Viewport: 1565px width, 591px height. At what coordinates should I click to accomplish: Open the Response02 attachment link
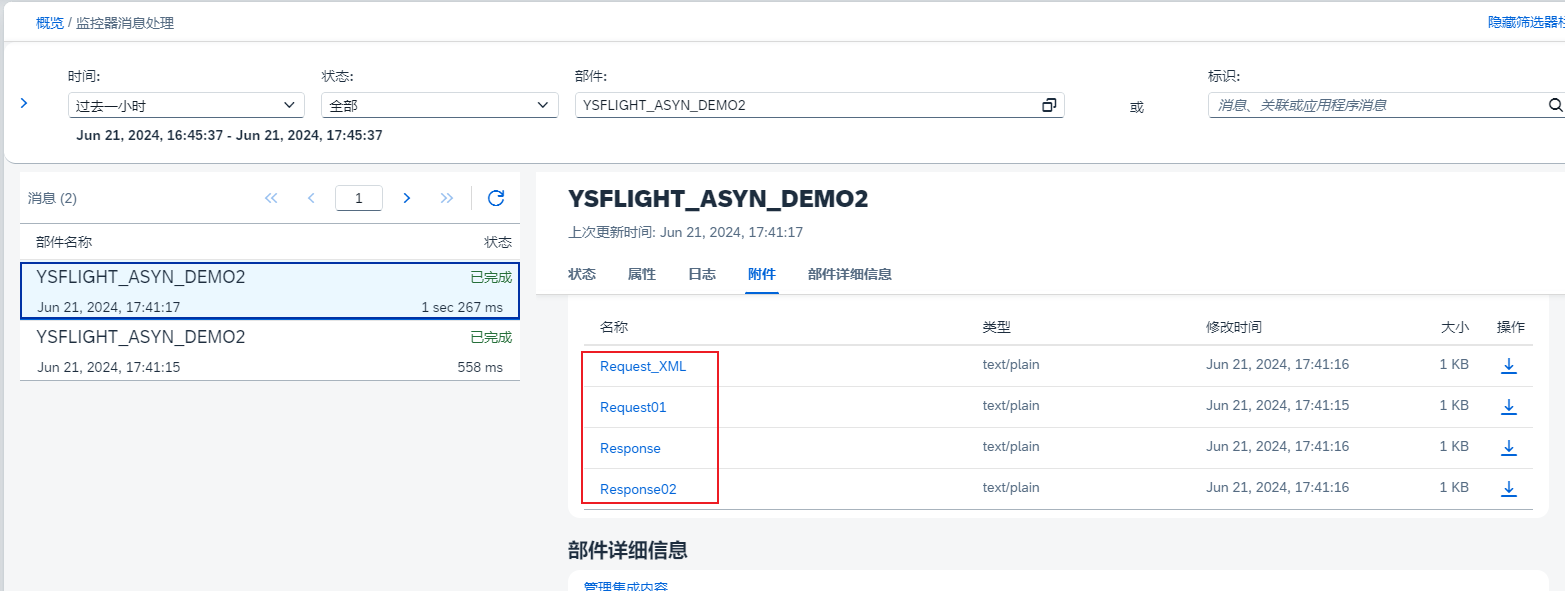[x=637, y=488]
